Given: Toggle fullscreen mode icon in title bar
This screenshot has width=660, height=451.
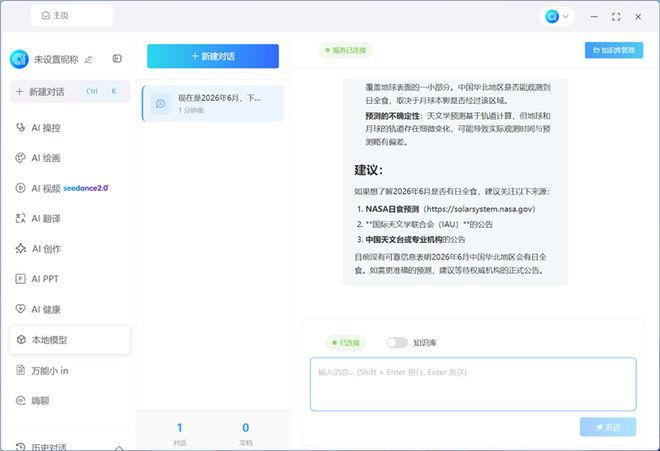Looking at the screenshot, I should tap(616, 17).
